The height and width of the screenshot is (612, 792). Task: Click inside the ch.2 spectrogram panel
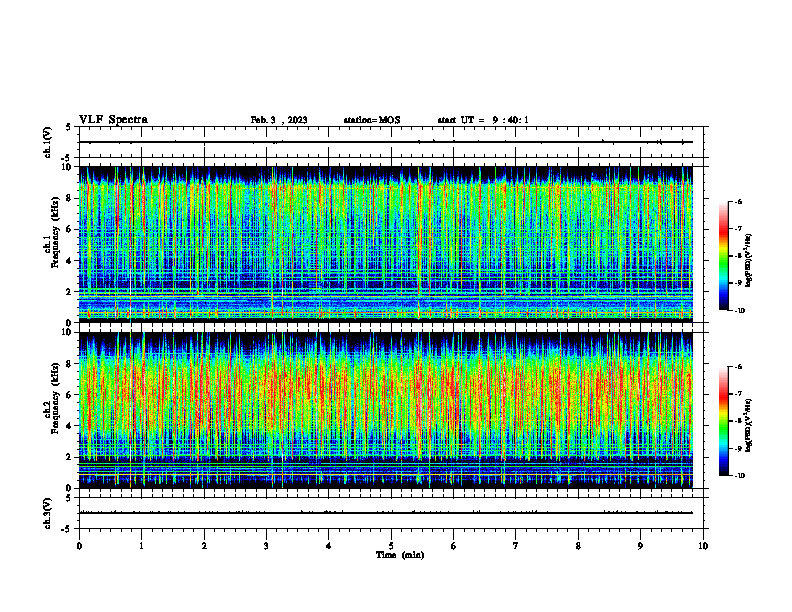point(386,410)
